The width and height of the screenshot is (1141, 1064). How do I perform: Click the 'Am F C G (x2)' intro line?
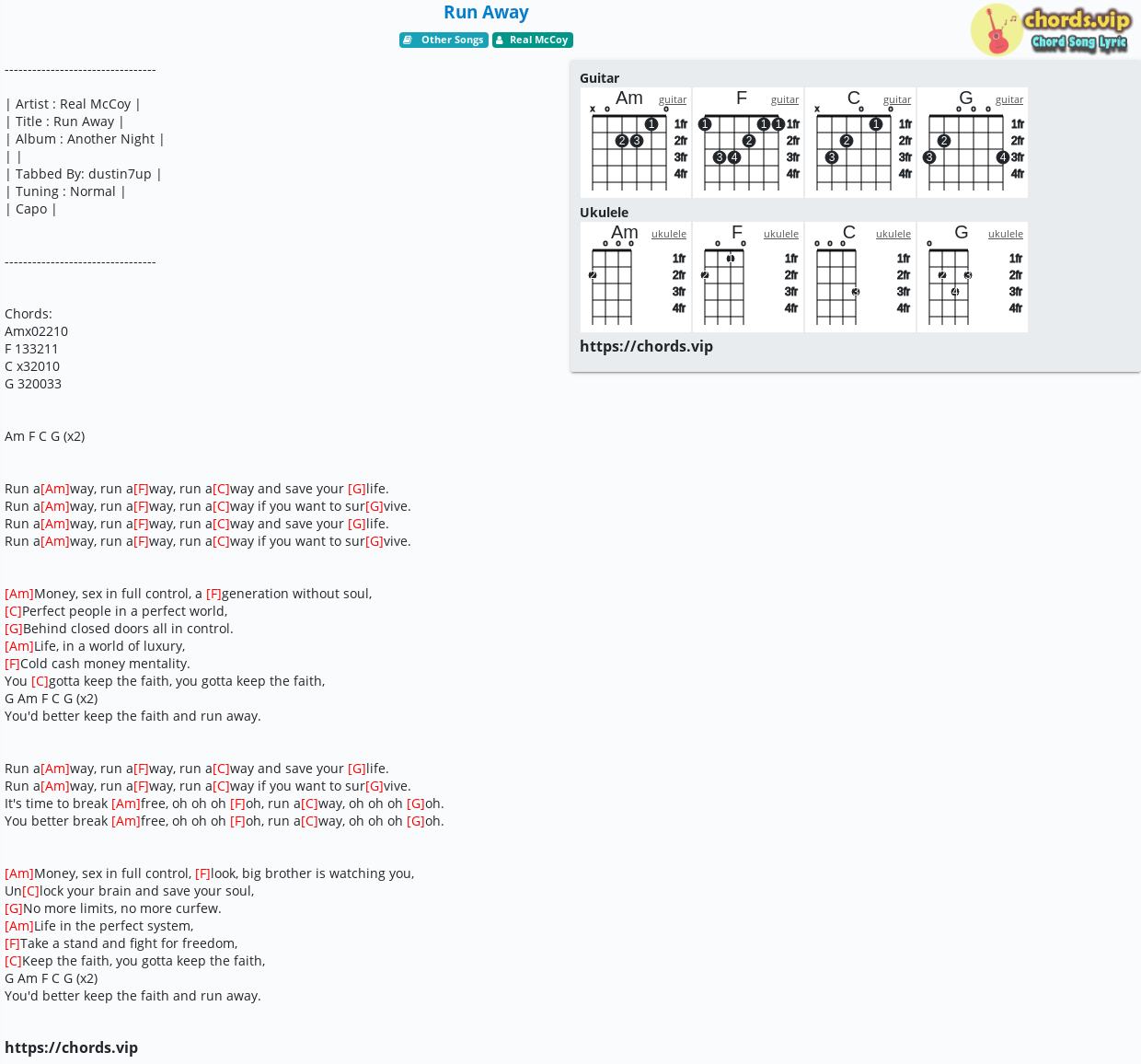click(44, 436)
